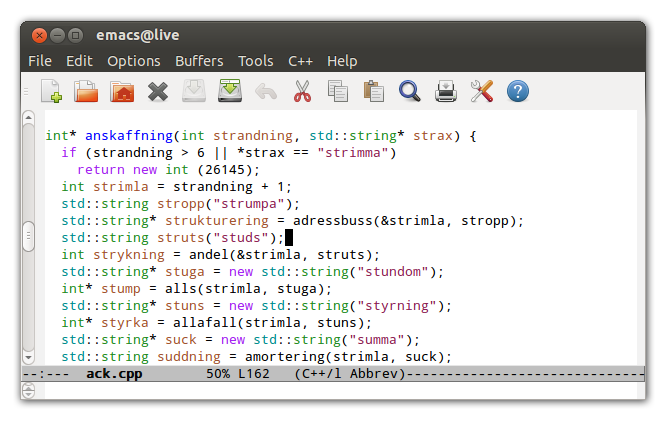Open a file using the folder icon
671x421 pixels.
coord(86,92)
